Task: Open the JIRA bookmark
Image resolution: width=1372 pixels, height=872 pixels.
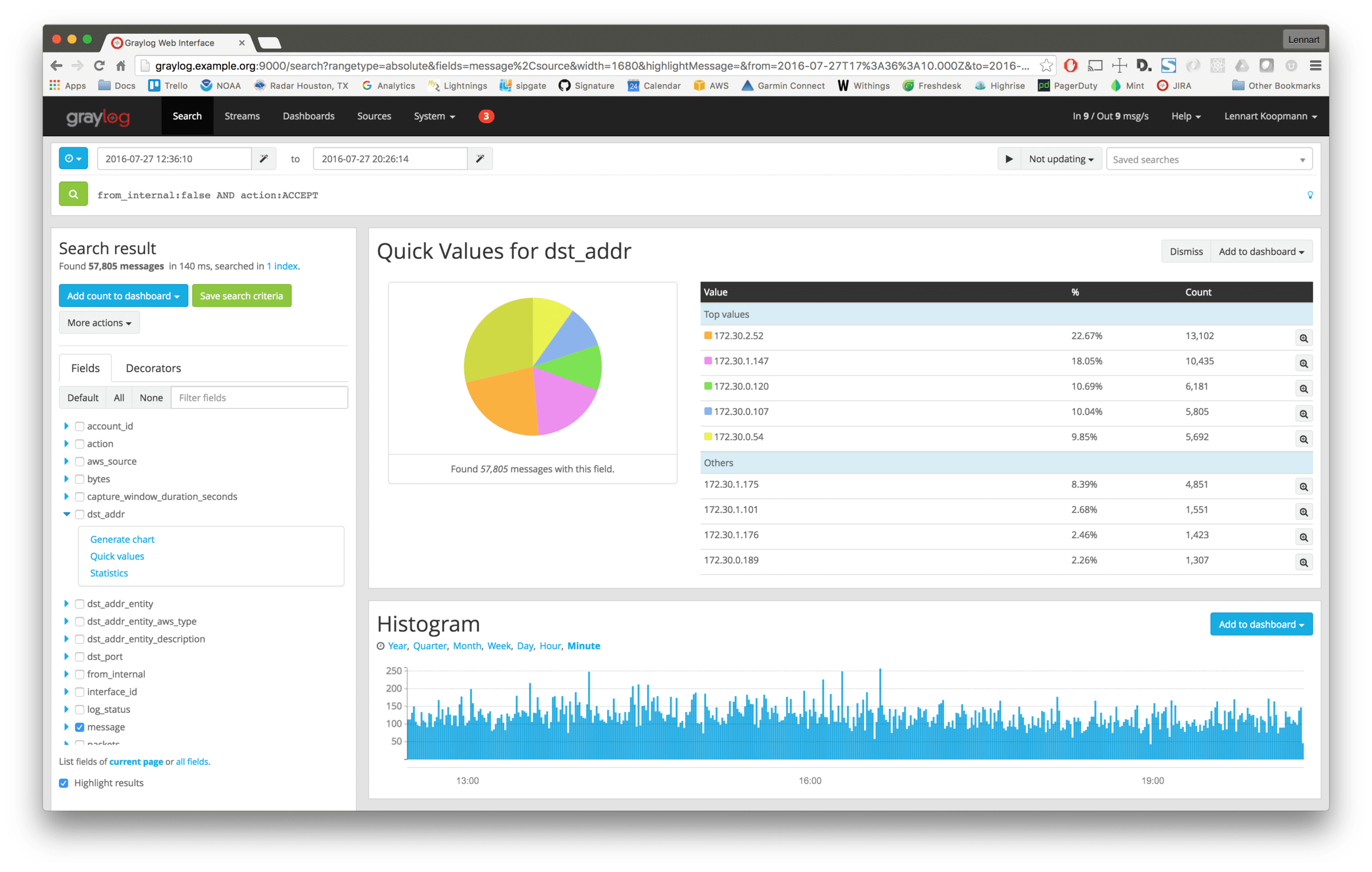Action: (x=1174, y=86)
